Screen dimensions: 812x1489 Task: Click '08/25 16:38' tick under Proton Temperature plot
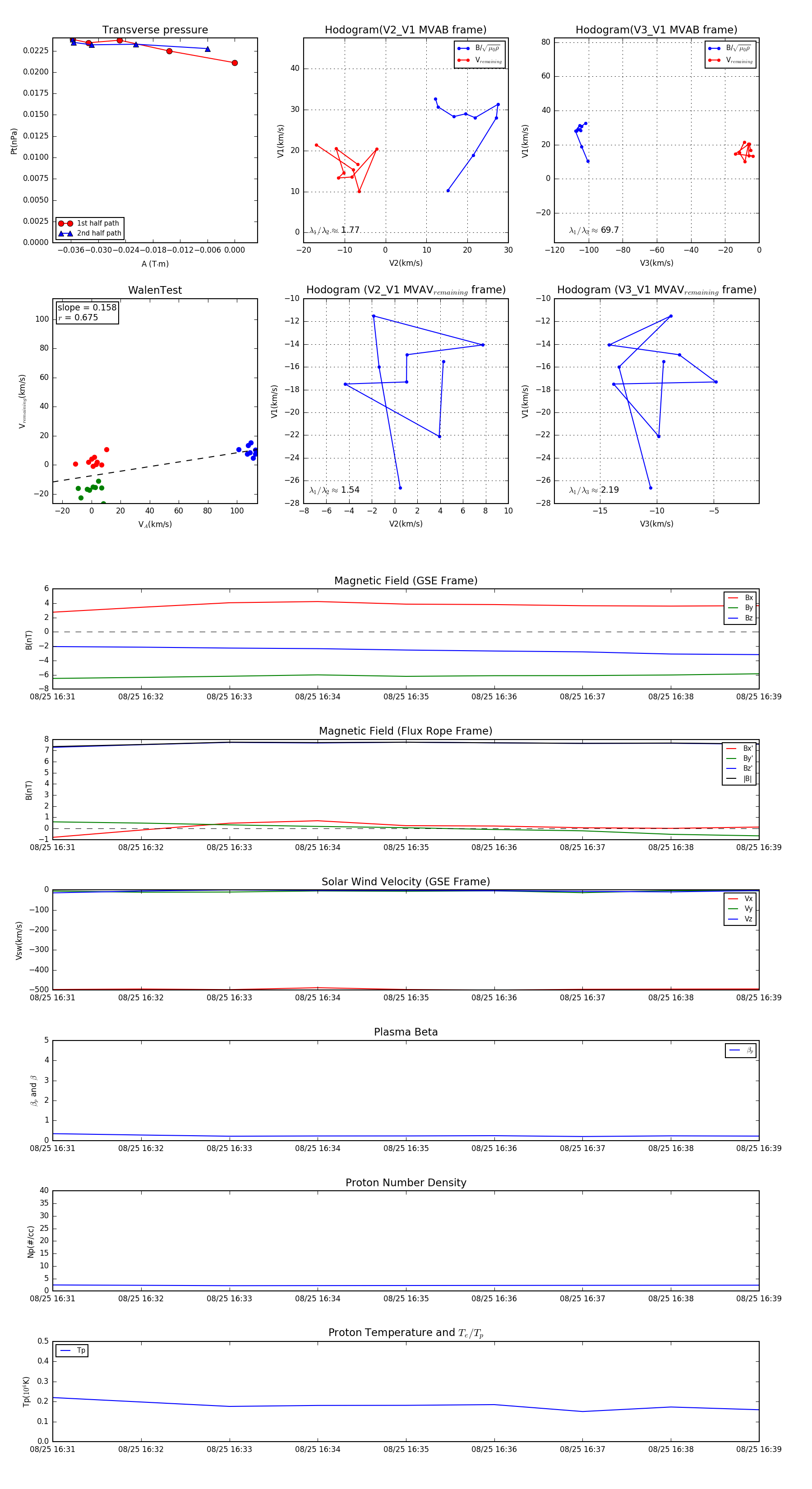[x=670, y=1449]
